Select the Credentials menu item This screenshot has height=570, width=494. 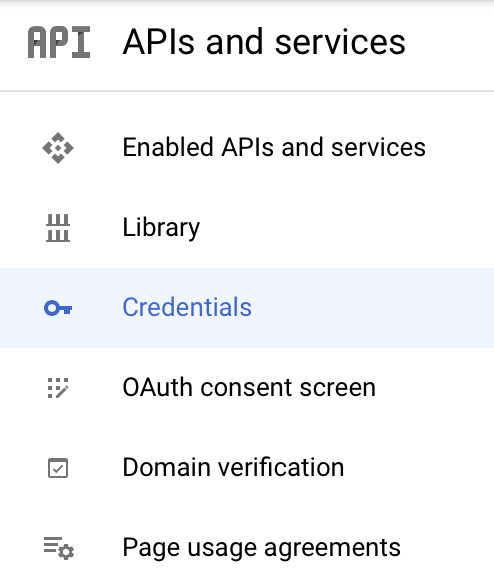click(x=247, y=308)
